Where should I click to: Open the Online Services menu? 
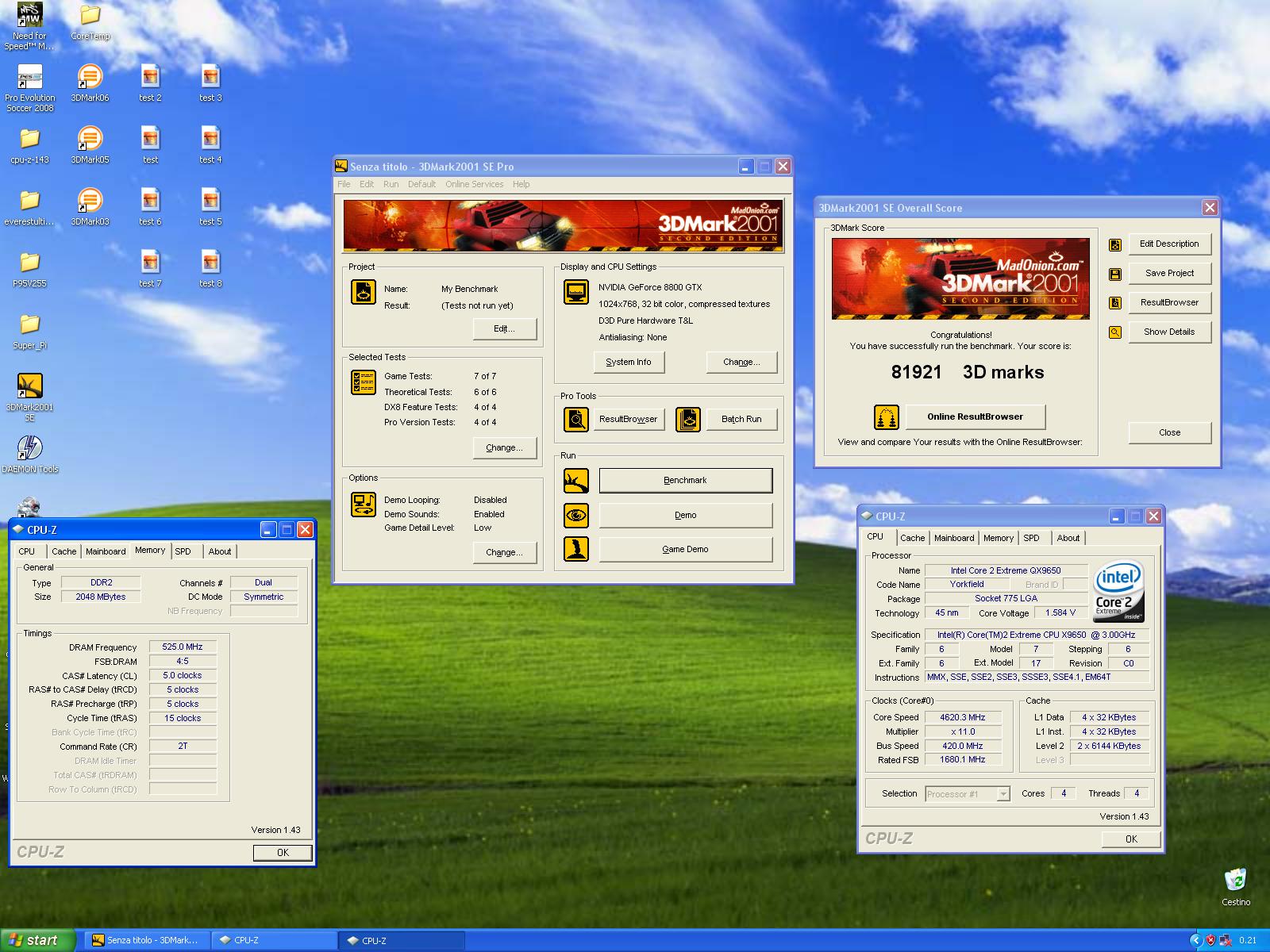click(474, 184)
